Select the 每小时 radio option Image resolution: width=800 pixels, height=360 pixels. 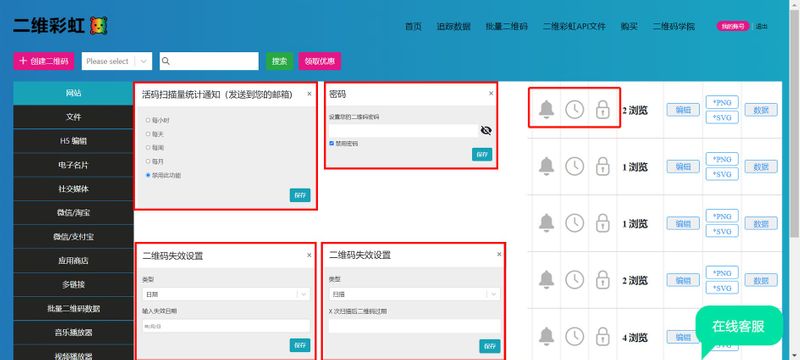[x=148, y=120]
